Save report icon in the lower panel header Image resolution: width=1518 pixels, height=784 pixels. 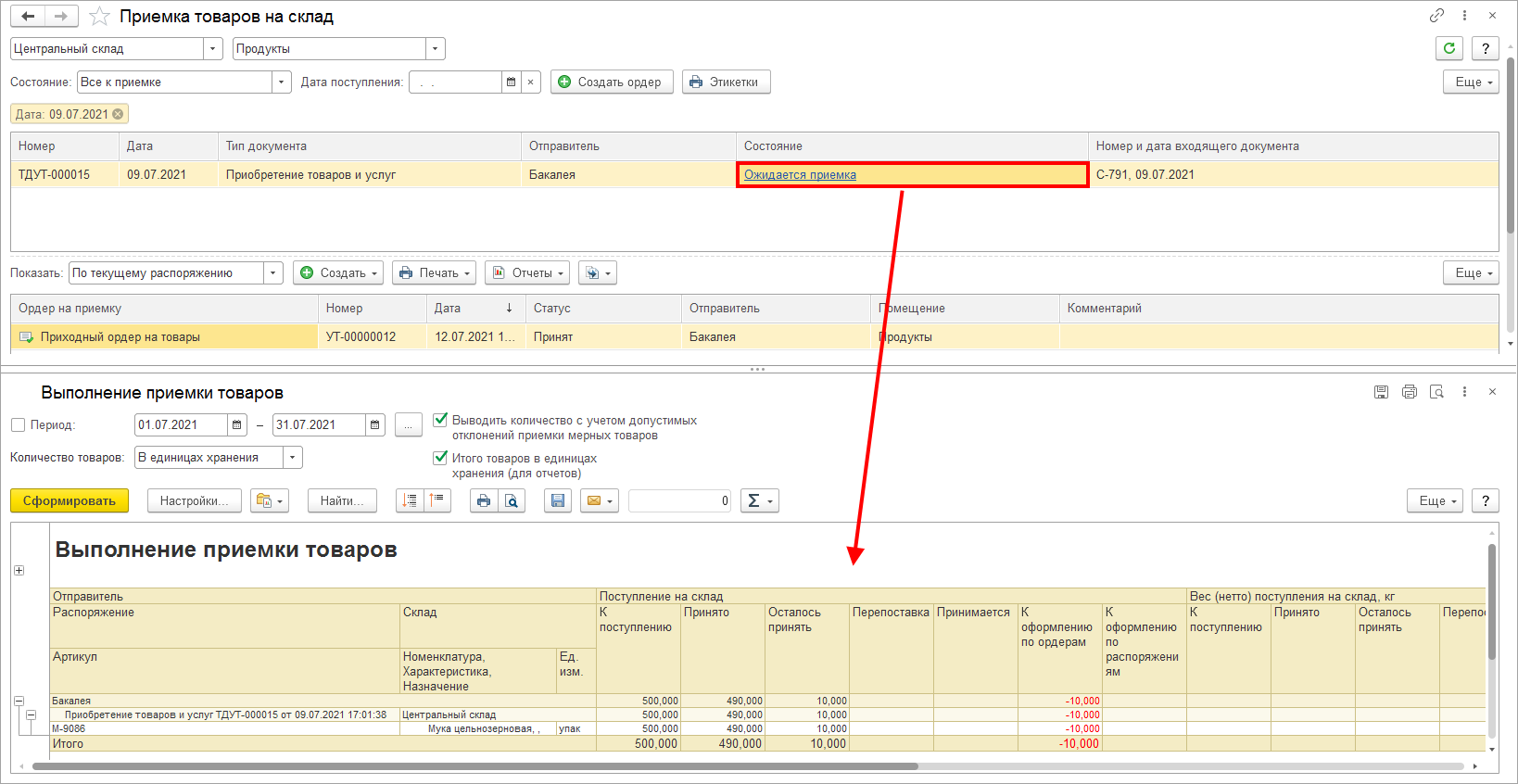(1381, 392)
